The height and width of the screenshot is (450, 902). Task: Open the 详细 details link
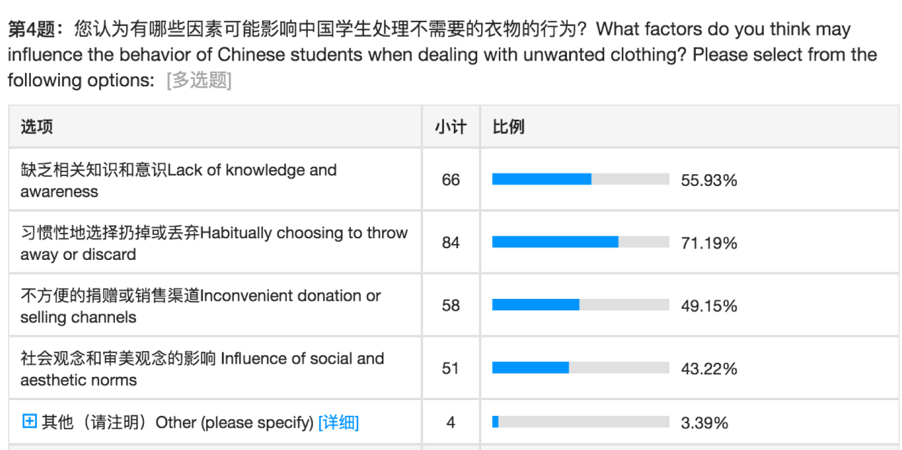click(338, 422)
